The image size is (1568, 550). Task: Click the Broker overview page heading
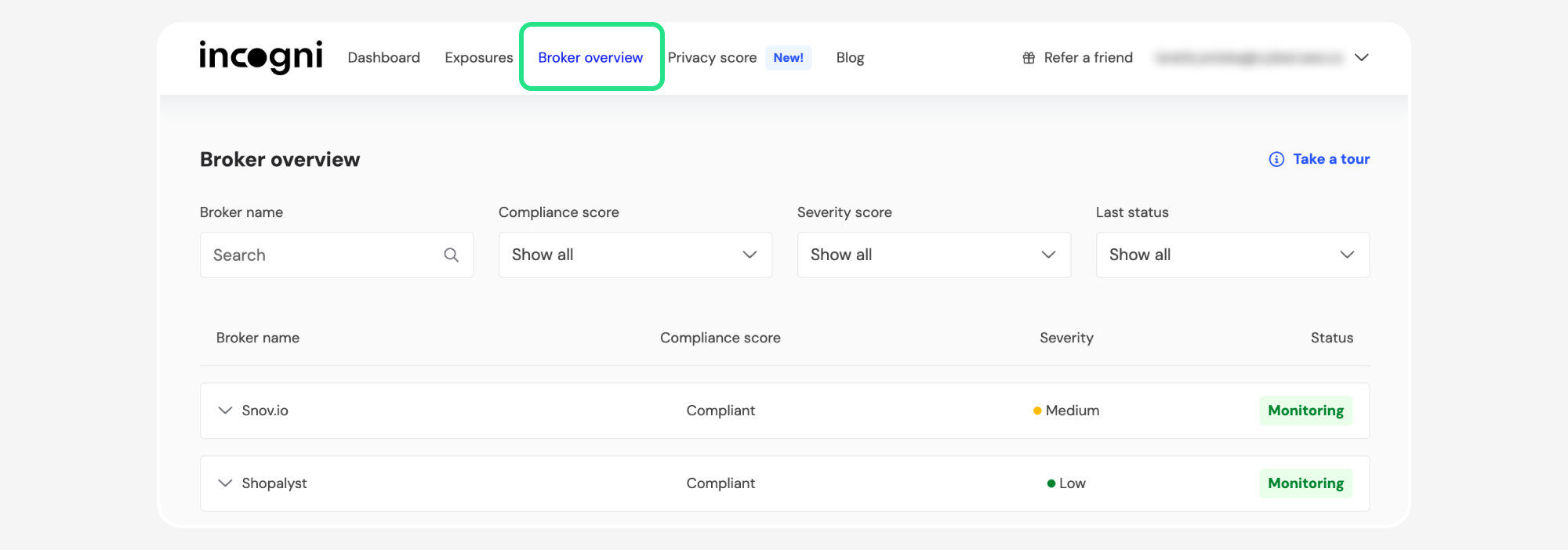280,159
